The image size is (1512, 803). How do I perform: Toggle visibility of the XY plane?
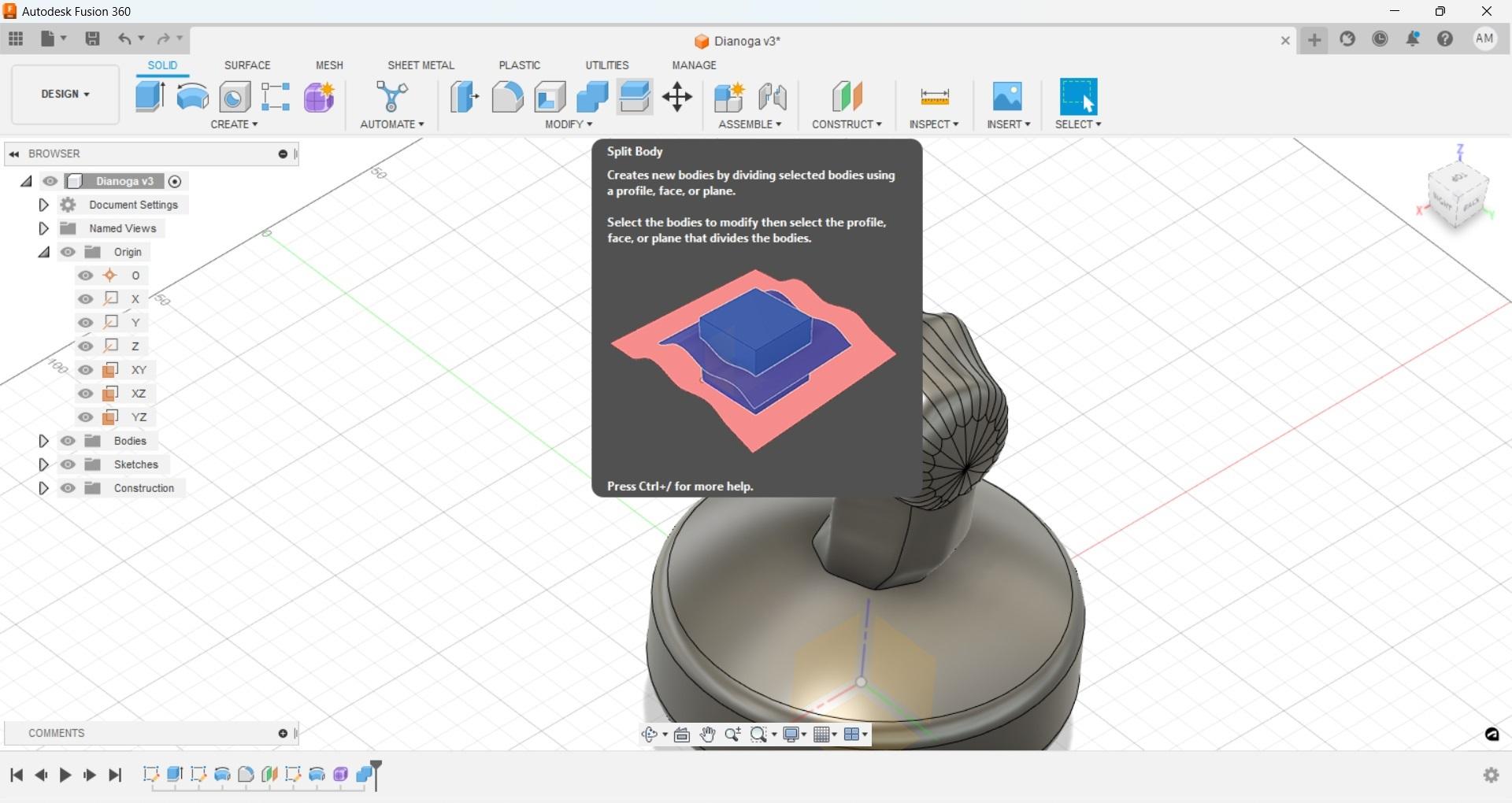pyautogui.click(x=86, y=370)
